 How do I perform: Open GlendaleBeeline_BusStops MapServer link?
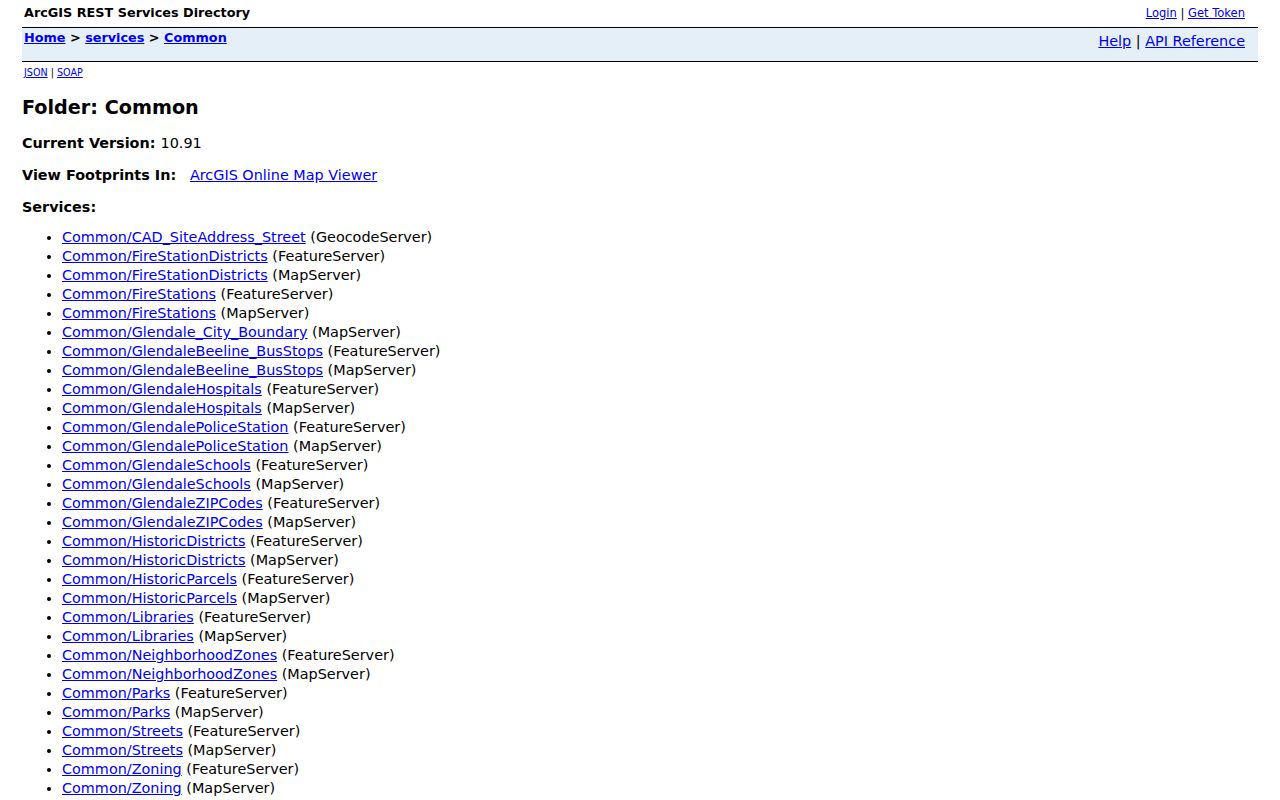click(x=192, y=370)
